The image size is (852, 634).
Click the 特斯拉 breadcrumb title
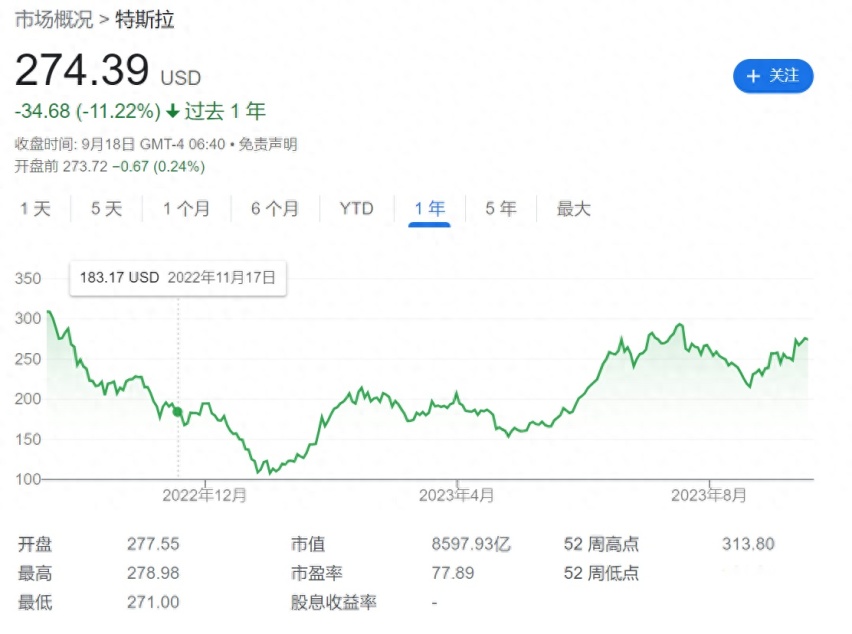coord(145,20)
